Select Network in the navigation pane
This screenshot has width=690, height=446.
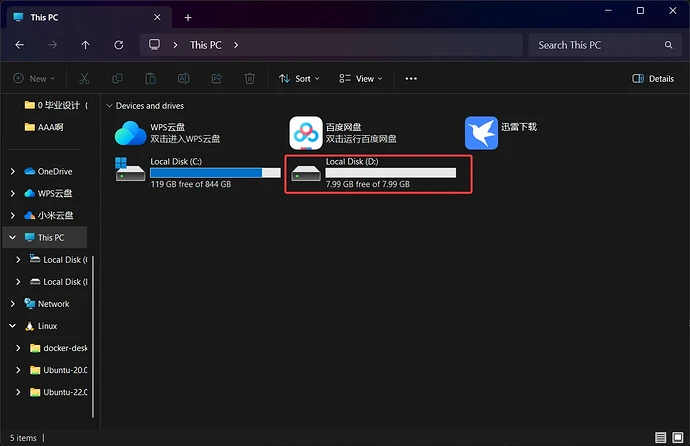53,304
